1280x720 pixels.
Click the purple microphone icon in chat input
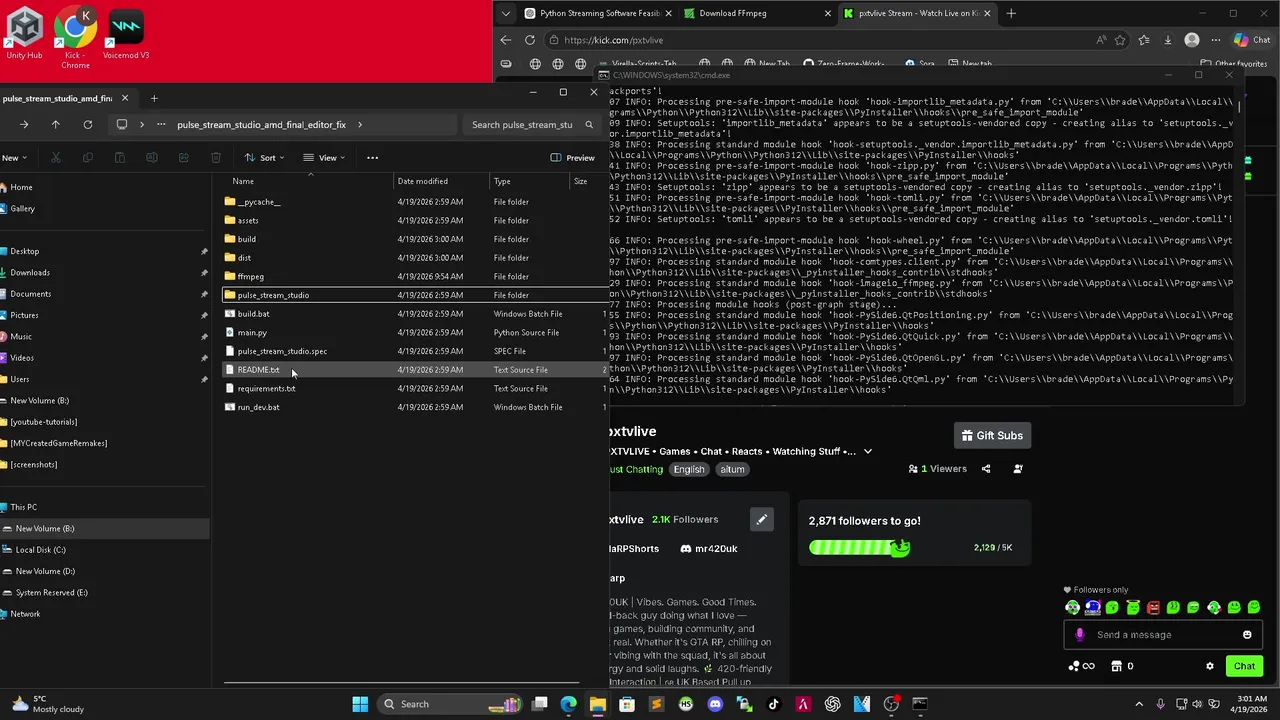tap(1079, 635)
